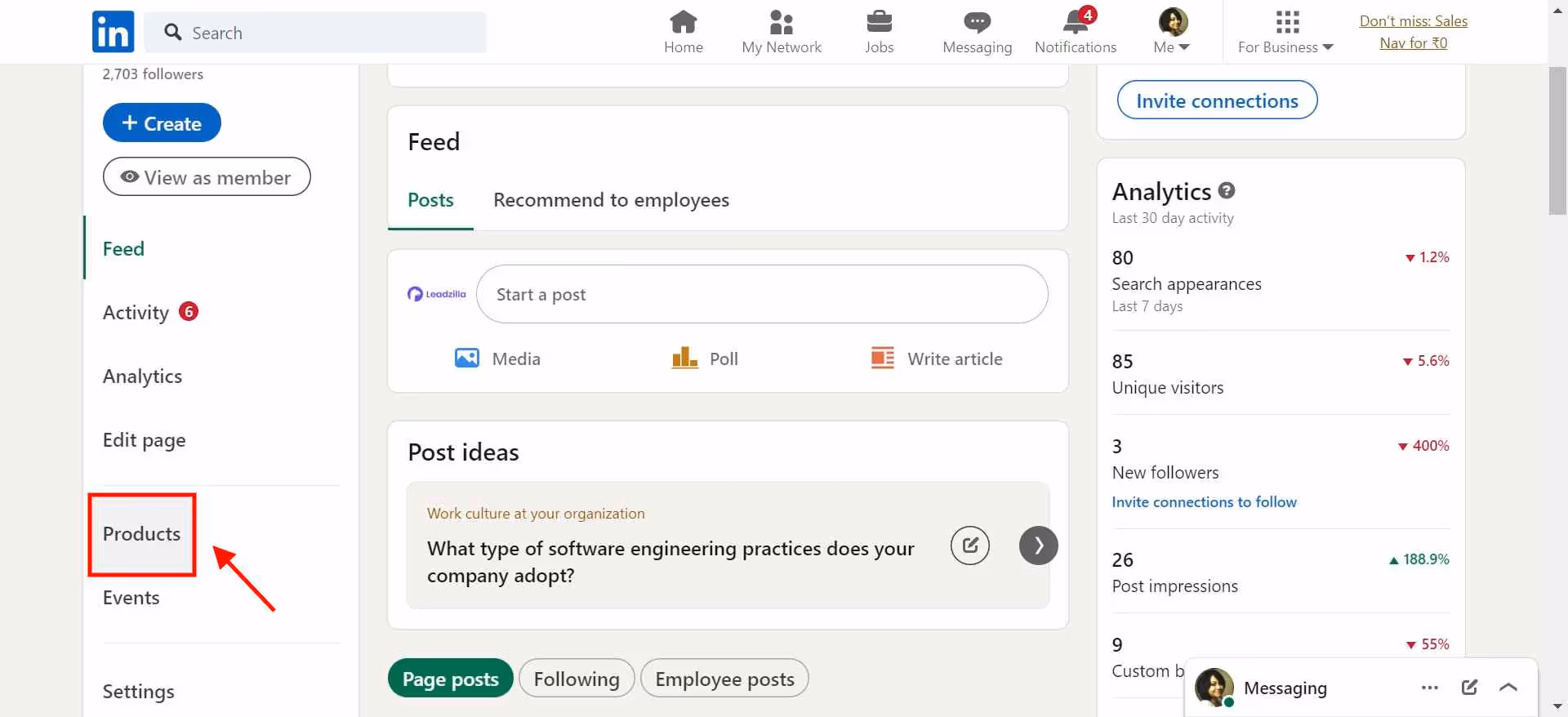The height and width of the screenshot is (717, 1568).
Task: Click the Leadzilla page logo
Action: [x=437, y=294]
